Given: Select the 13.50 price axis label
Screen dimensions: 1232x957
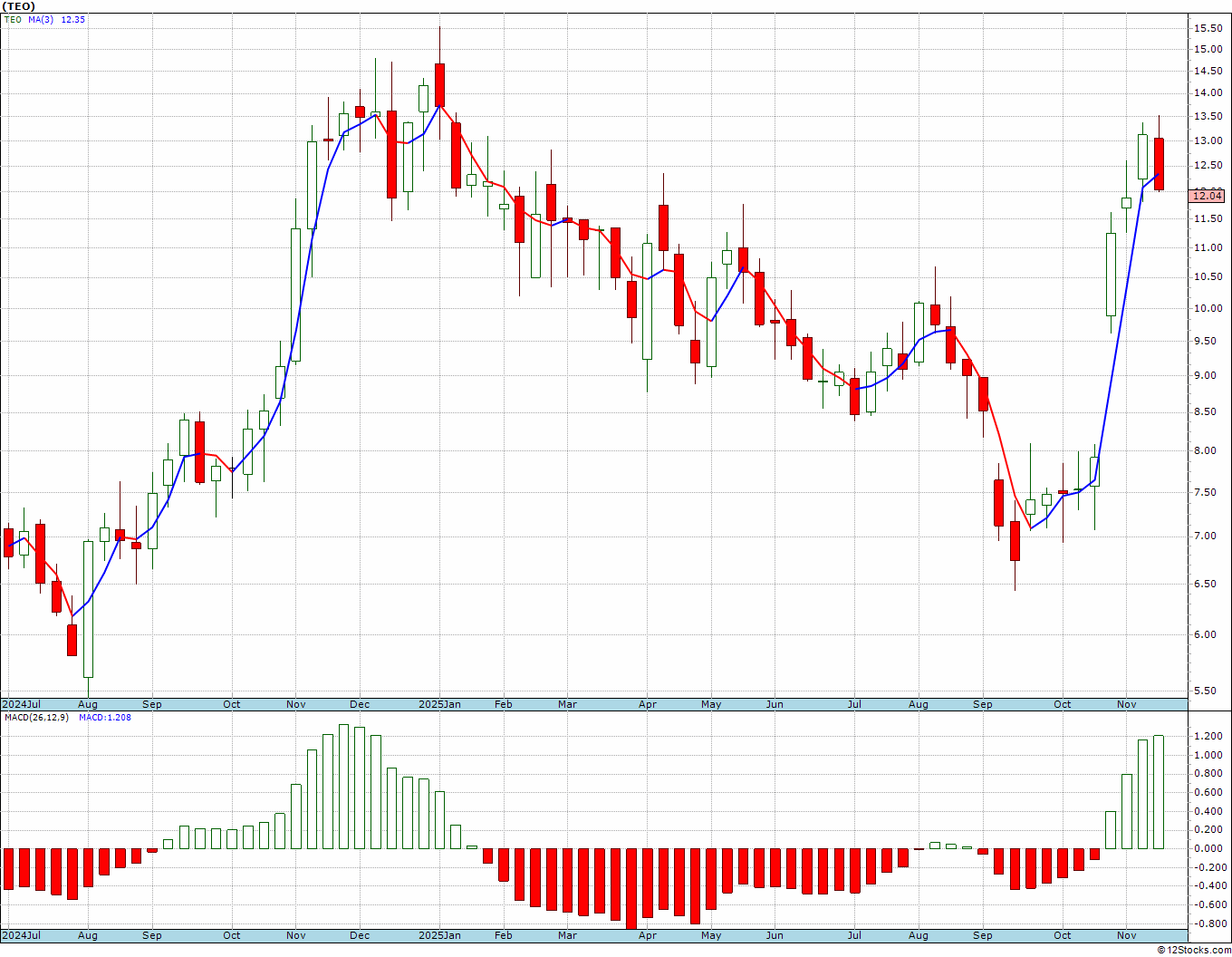Looking at the screenshot, I should click(x=1208, y=117).
